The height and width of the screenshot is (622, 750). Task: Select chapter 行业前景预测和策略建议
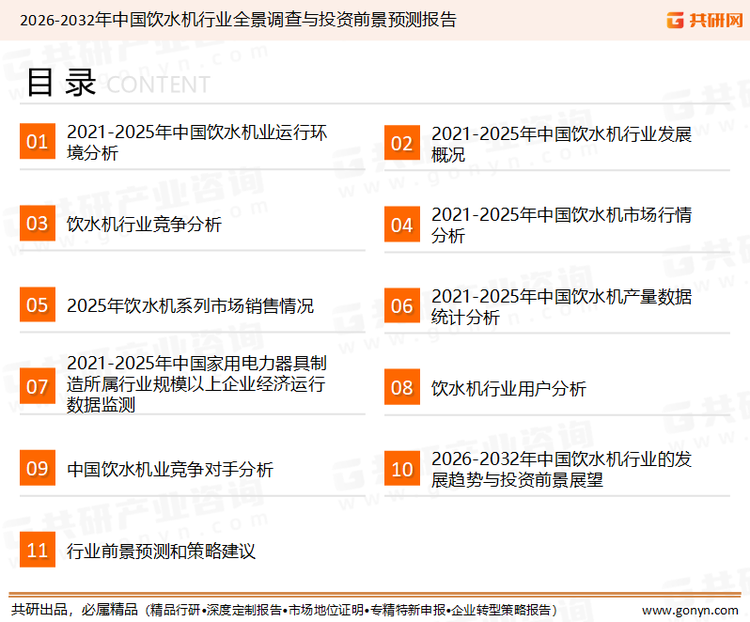161,551
